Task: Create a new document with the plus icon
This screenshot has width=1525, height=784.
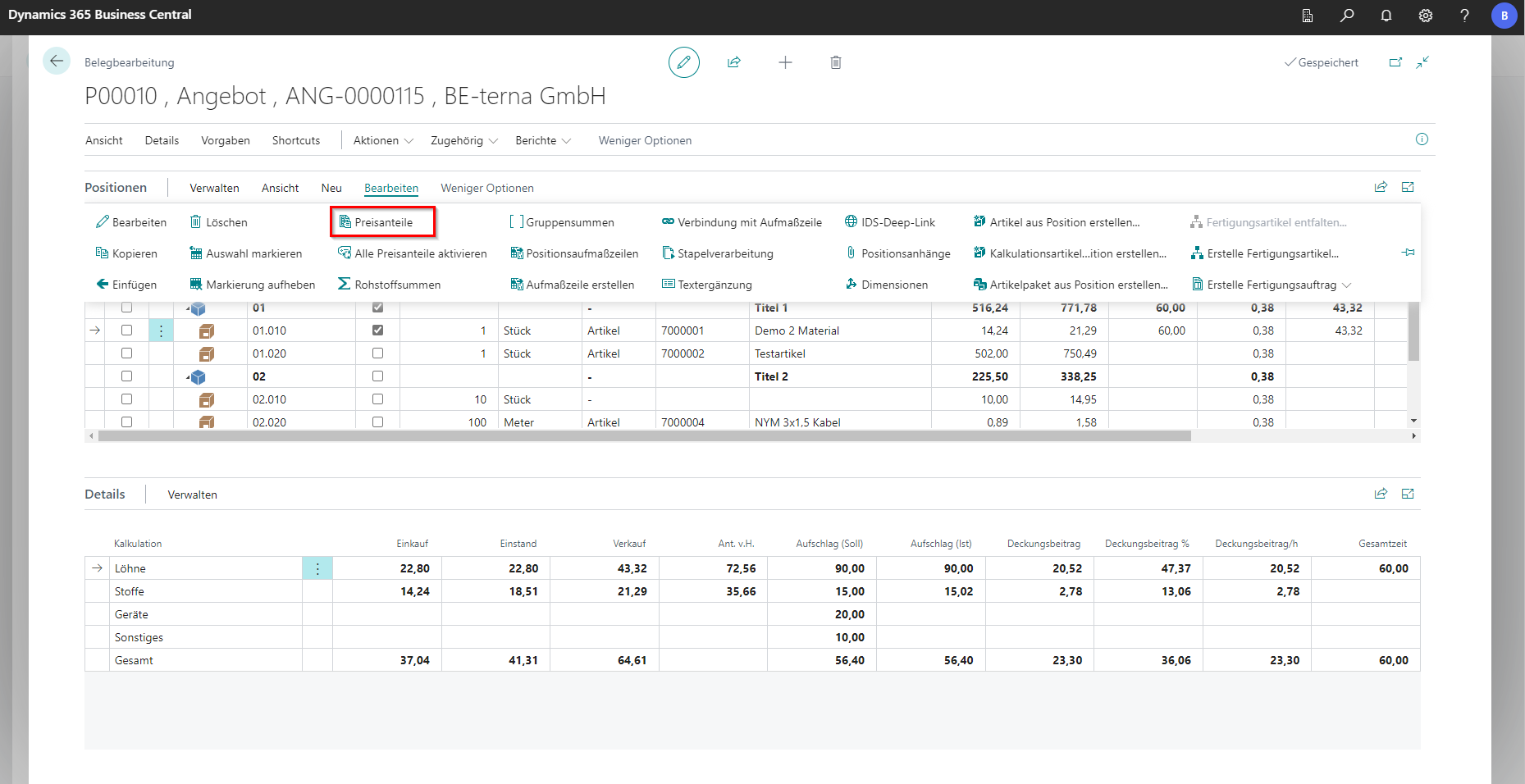Action: pos(785,62)
